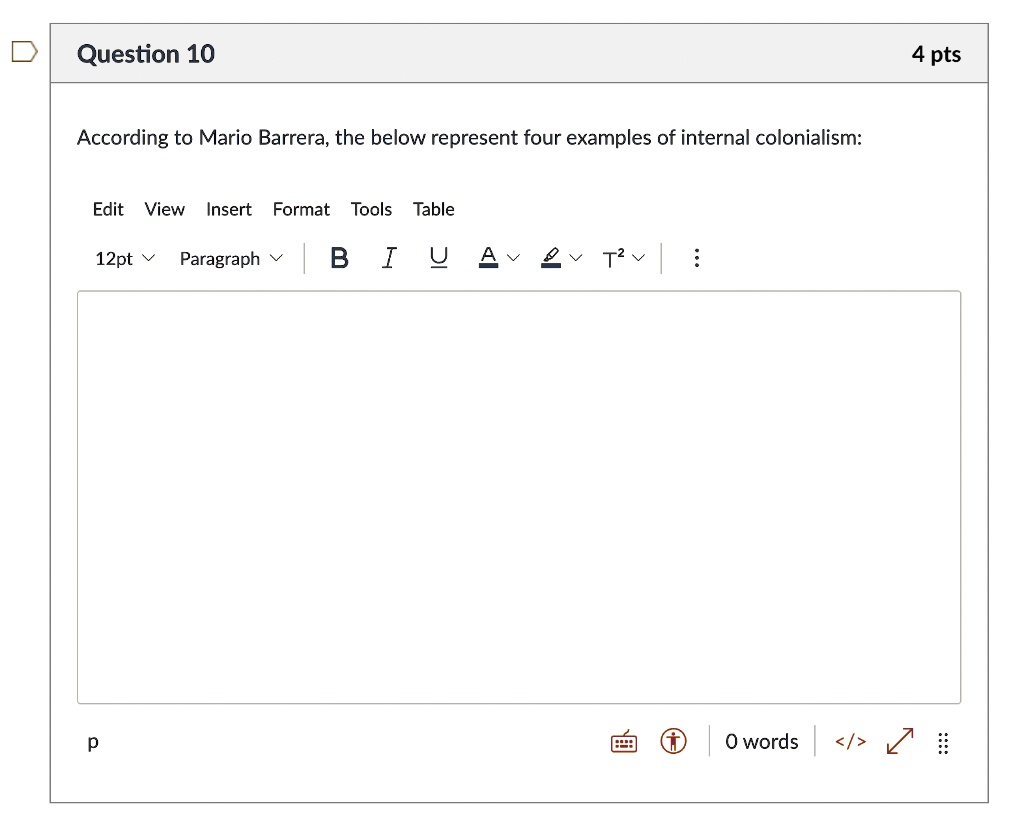The image size is (1024, 832).
Task: Show more toolbar options via kebab menu
Action: 696,257
